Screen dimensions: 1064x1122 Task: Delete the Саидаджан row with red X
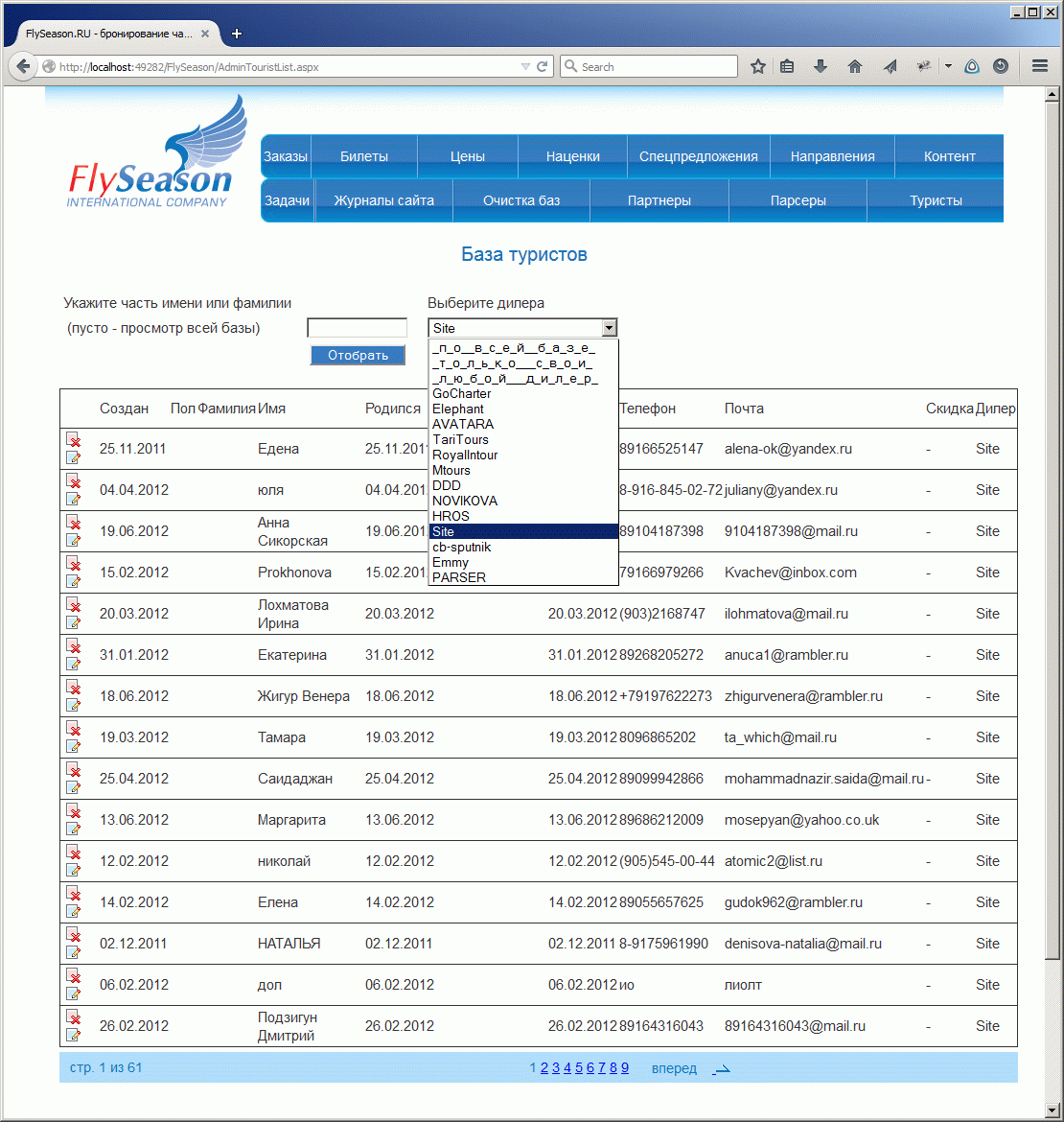(x=74, y=769)
